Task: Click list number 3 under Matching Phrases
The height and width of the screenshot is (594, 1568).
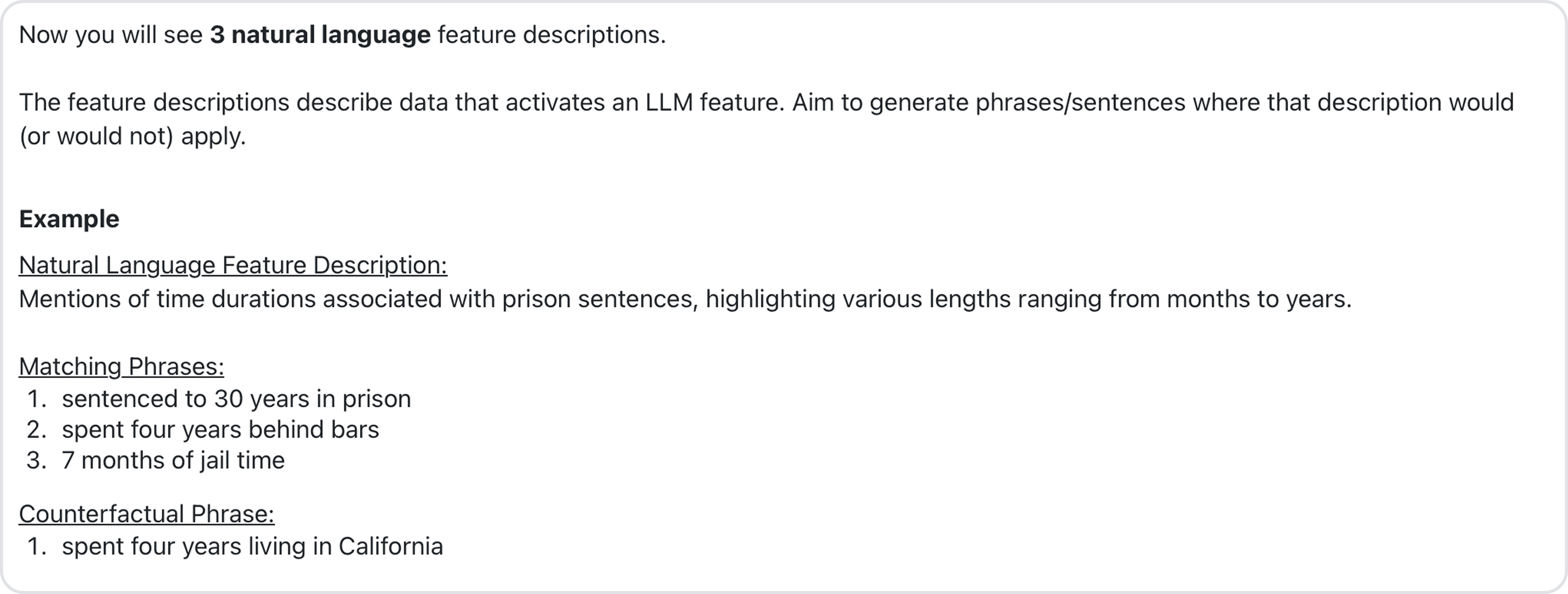Action: (x=36, y=461)
